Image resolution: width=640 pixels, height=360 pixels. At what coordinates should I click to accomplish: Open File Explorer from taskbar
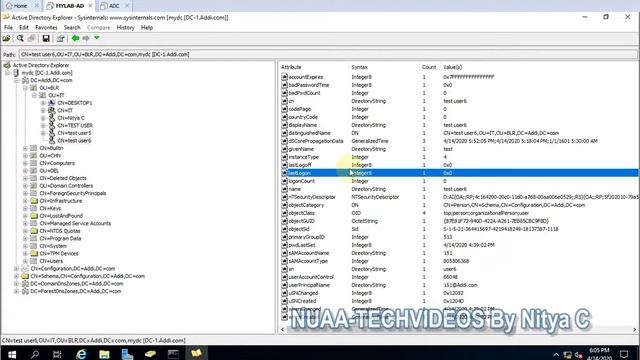click(104, 354)
